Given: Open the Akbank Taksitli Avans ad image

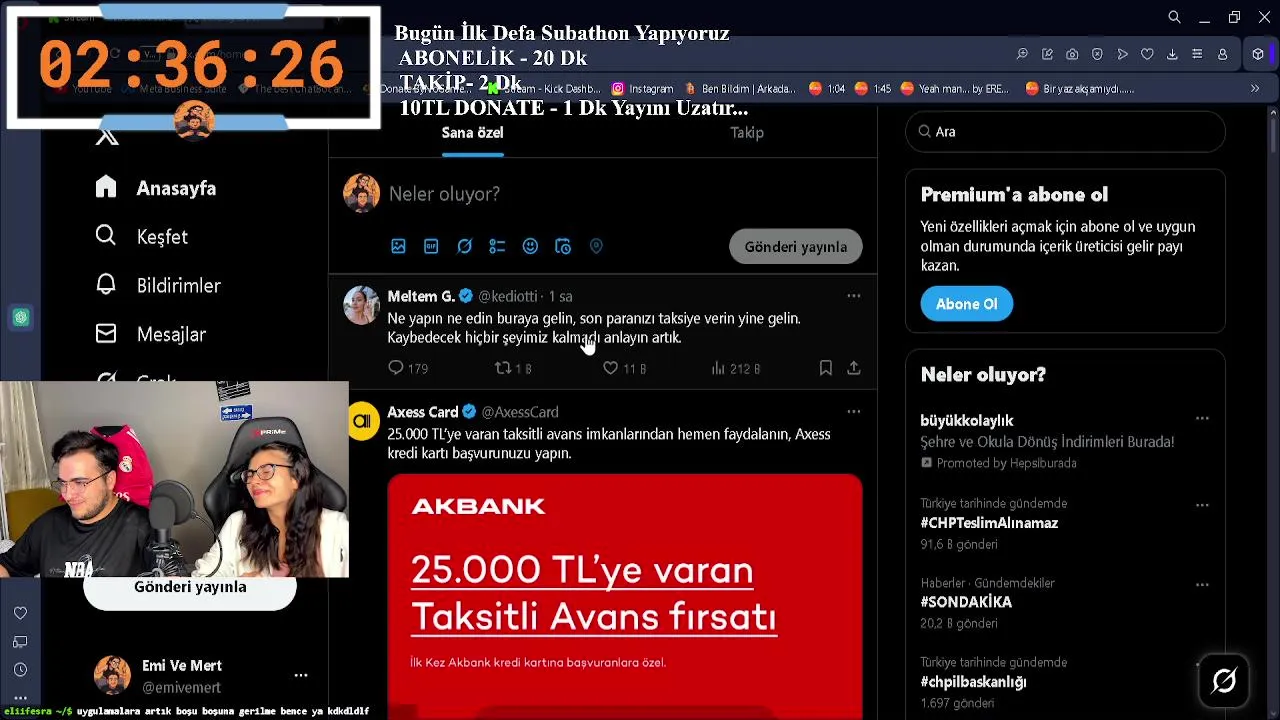Looking at the screenshot, I should tap(624, 596).
